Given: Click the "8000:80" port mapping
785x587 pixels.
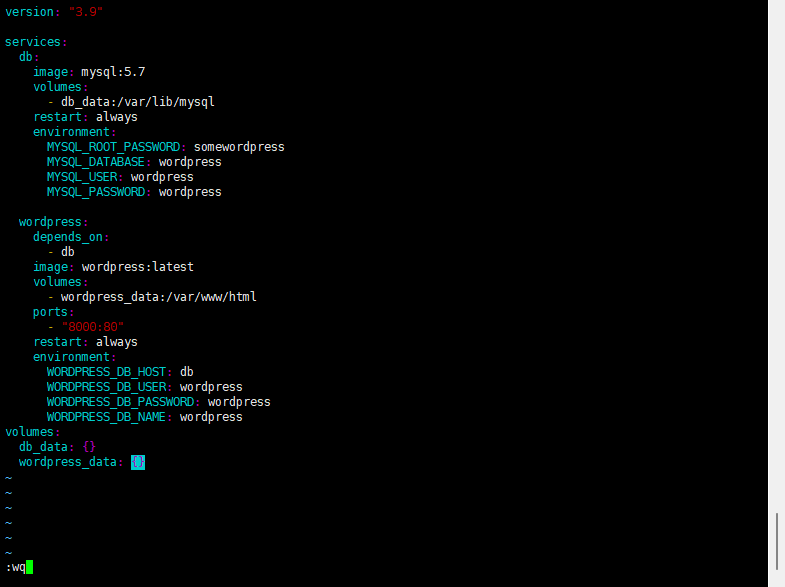Looking at the screenshot, I should pos(93,327).
